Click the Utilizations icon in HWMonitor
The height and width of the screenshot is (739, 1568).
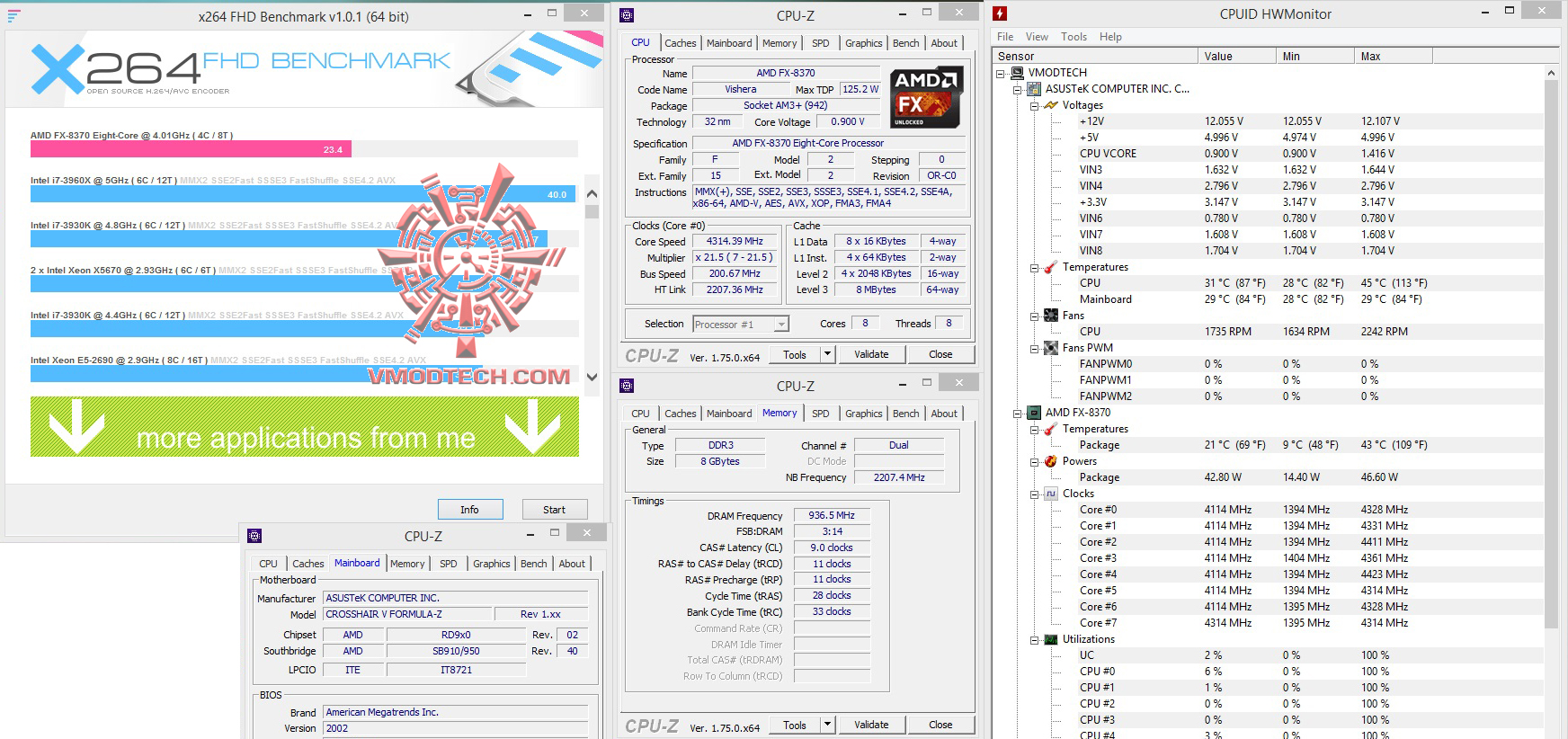1050,639
